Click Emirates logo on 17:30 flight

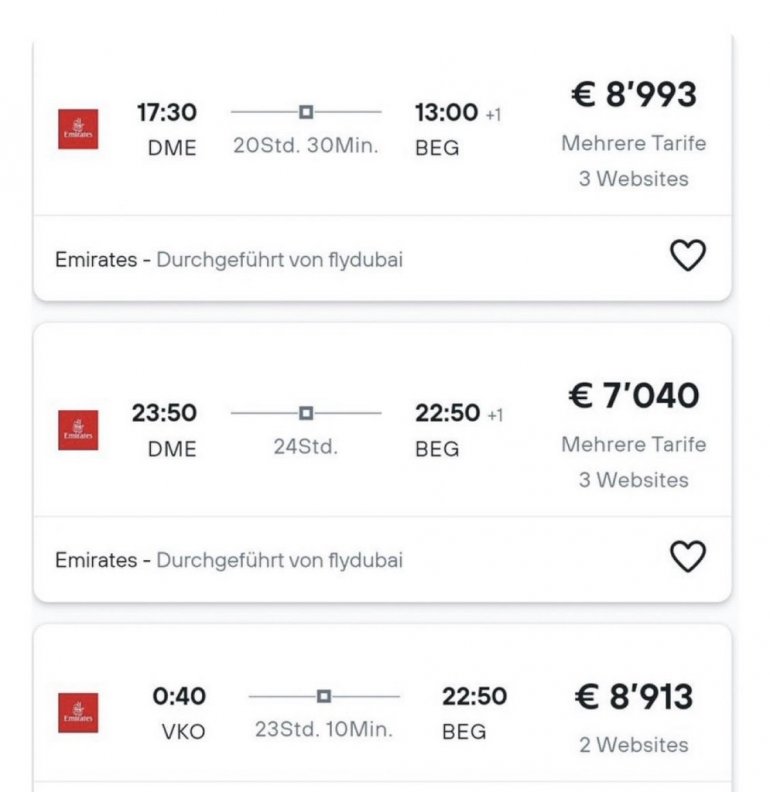pos(78,129)
